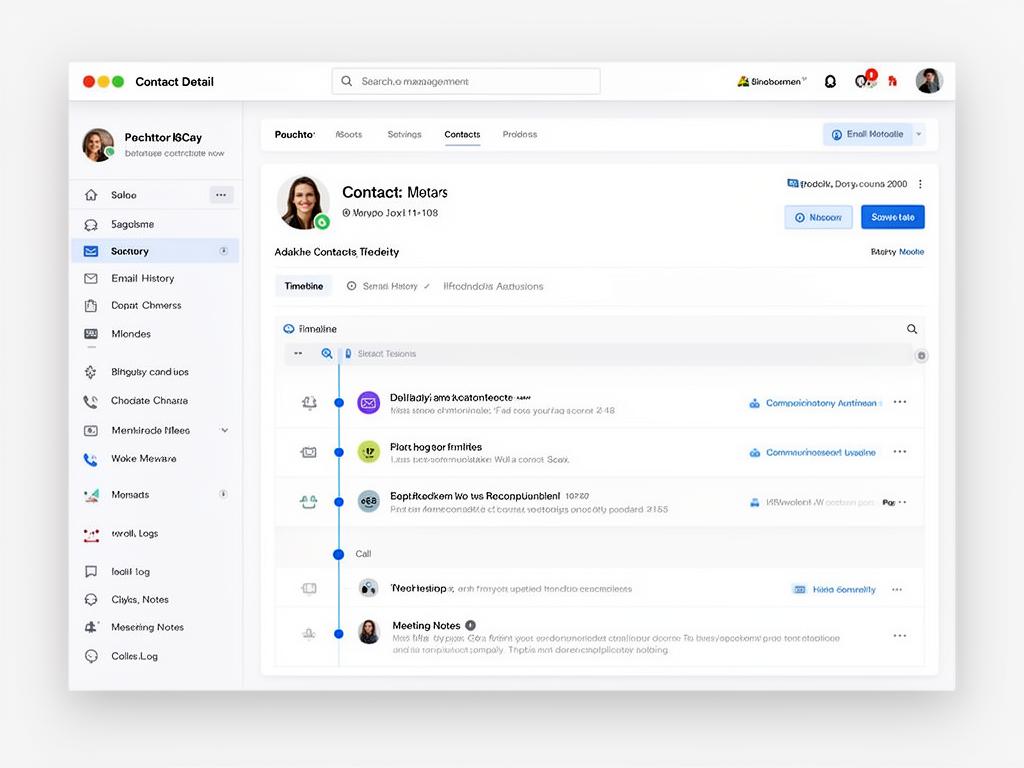Click the search field in the top bar
The width and height of the screenshot is (1024, 768).
click(466, 82)
